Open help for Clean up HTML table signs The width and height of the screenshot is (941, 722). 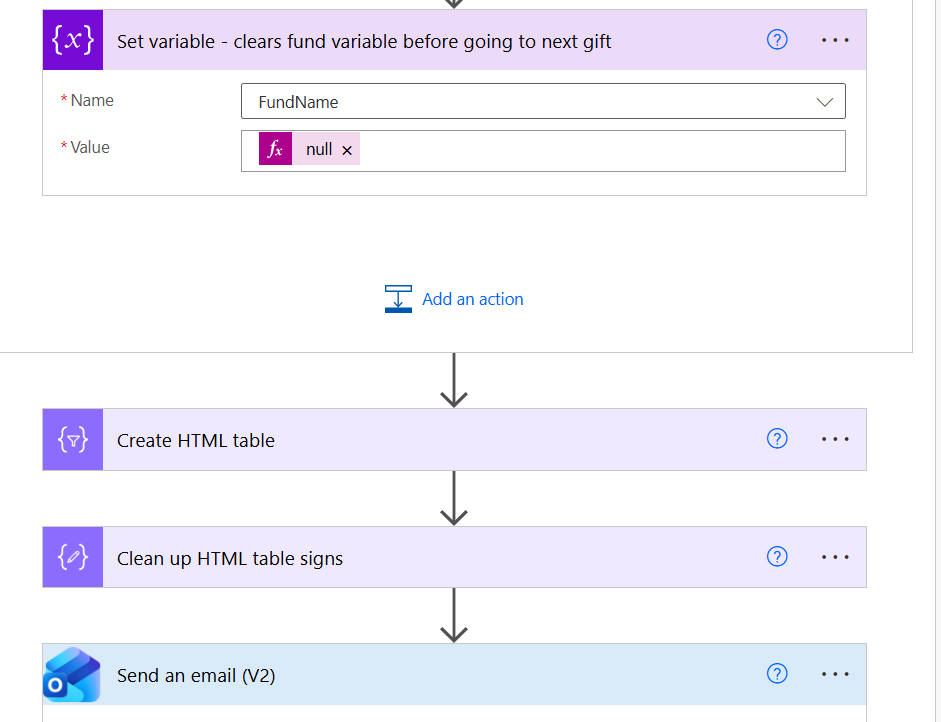(777, 556)
